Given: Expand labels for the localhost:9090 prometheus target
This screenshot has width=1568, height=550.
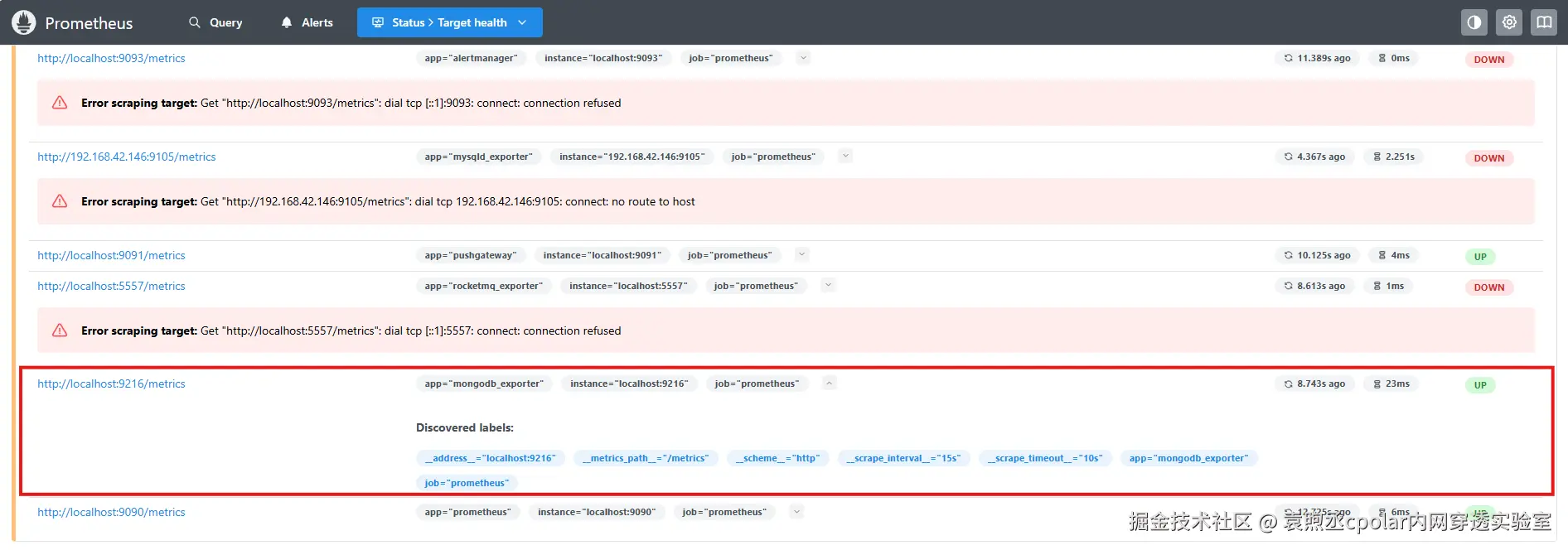Looking at the screenshot, I should click(x=796, y=511).
